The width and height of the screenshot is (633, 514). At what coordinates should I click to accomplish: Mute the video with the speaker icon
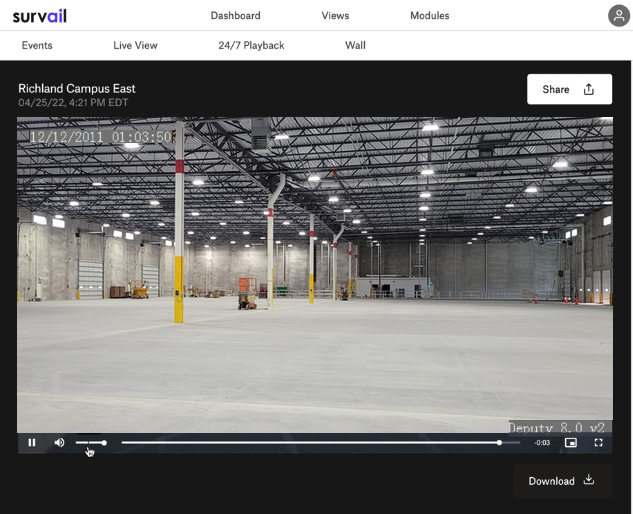pos(59,443)
